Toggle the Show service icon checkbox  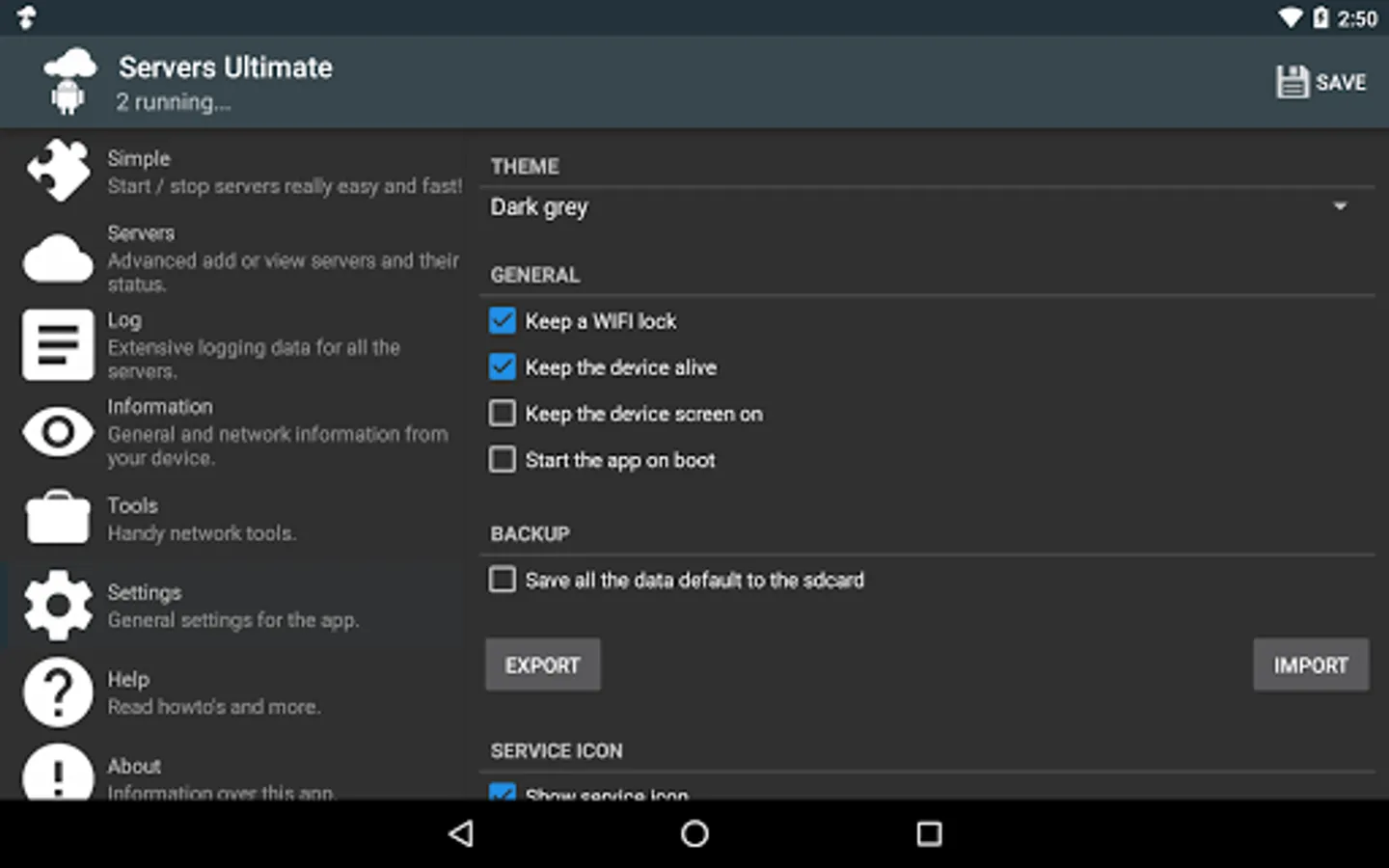coord(503,792)
